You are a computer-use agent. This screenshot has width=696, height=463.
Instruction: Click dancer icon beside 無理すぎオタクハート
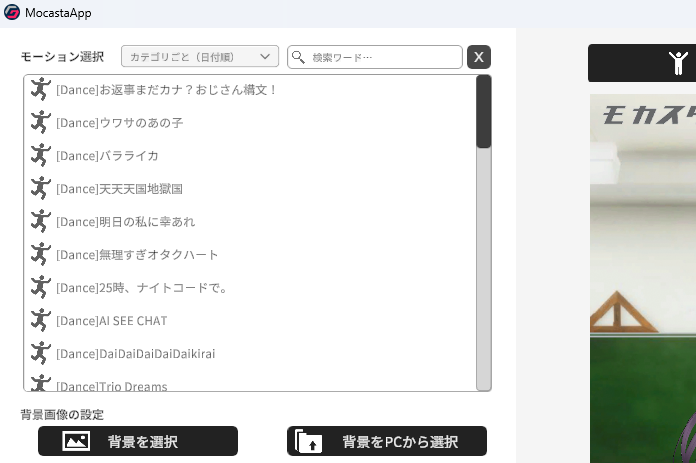[40, 254]
